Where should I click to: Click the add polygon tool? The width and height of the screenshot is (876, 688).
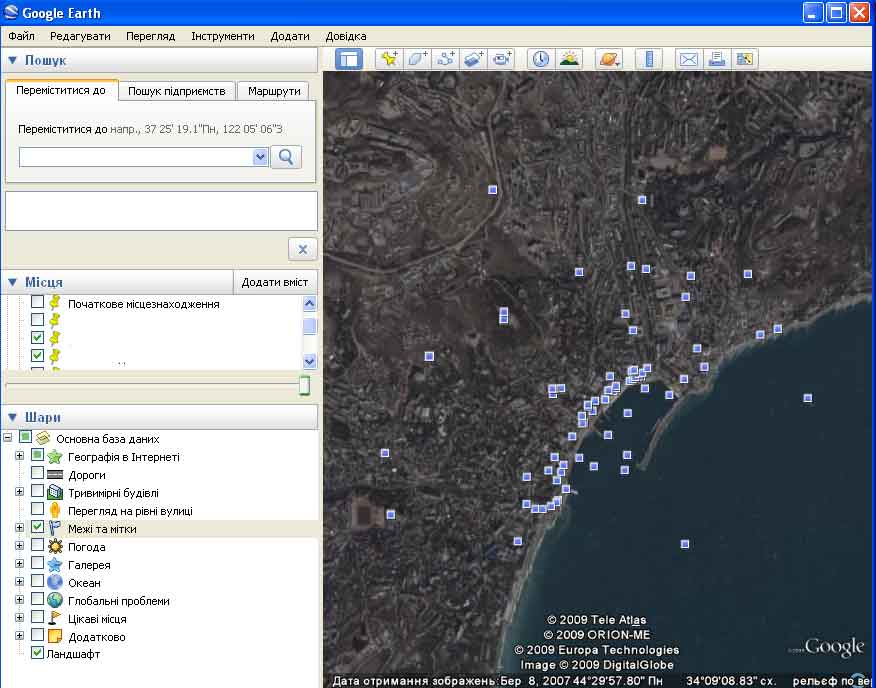pyautogui.click(x=417, y=59)
